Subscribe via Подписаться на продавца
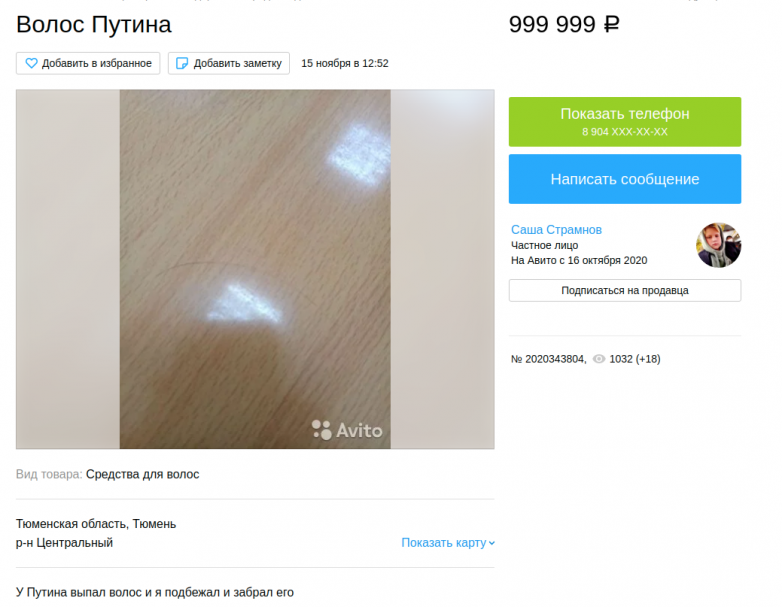This screenshot has height=607, width=782. click(x=625, y=290)
